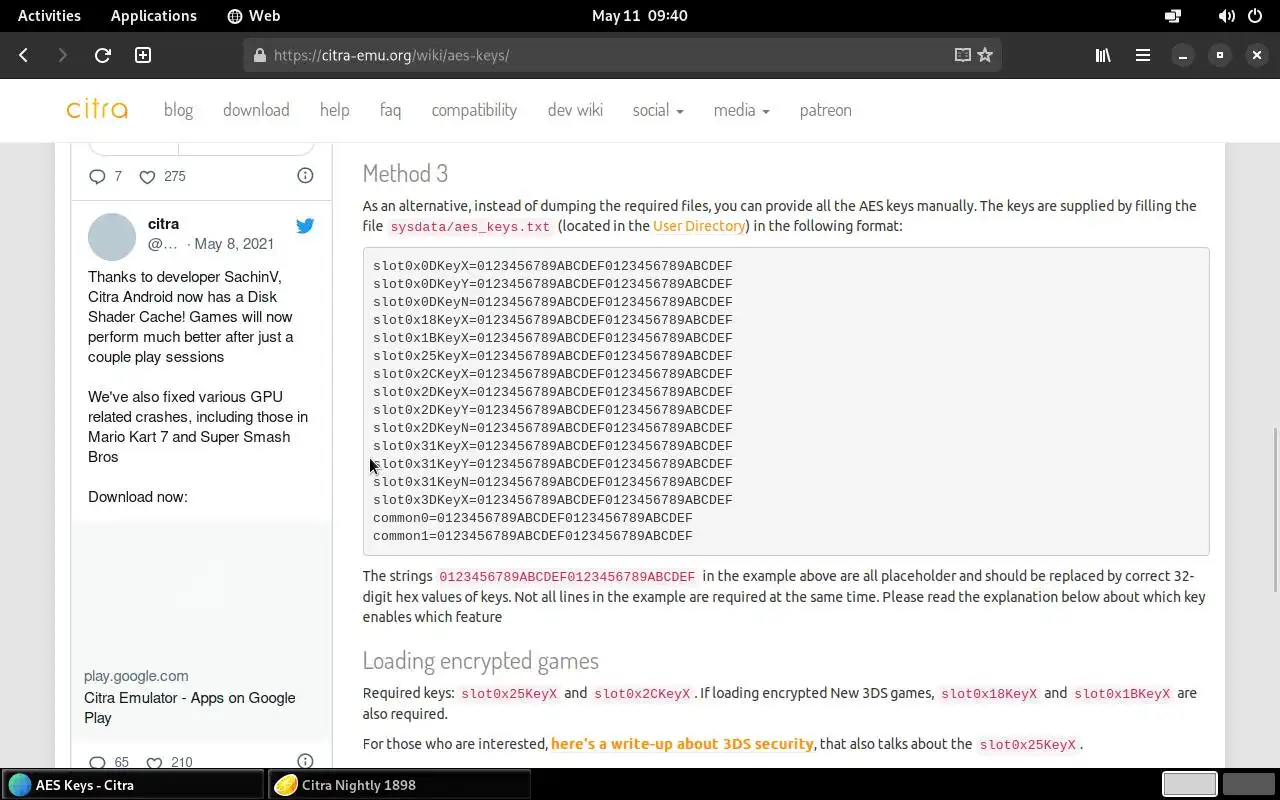Open the dev wiki page
This screenshot has height=800, width=1280.
pyautogui.click(x=575, y=110)
